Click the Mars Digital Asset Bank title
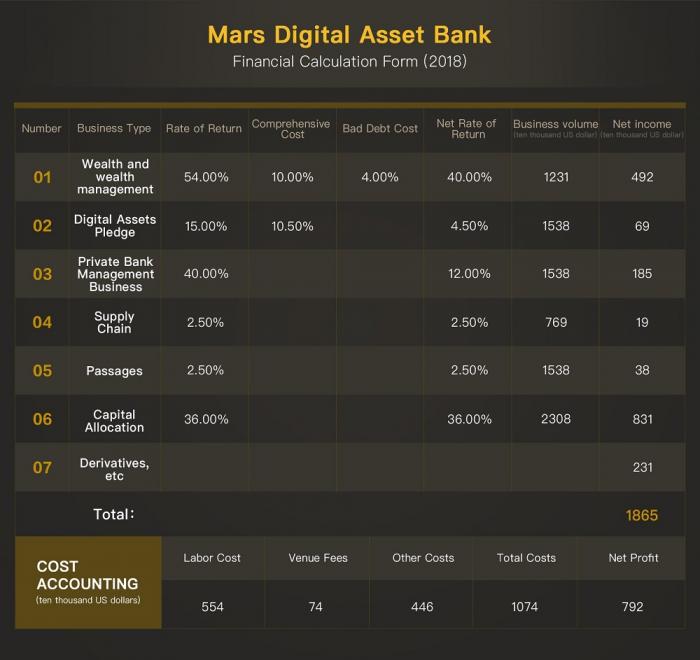Image resolution: width=700 pixels, height=660 pixels. [x=350, y=35]
